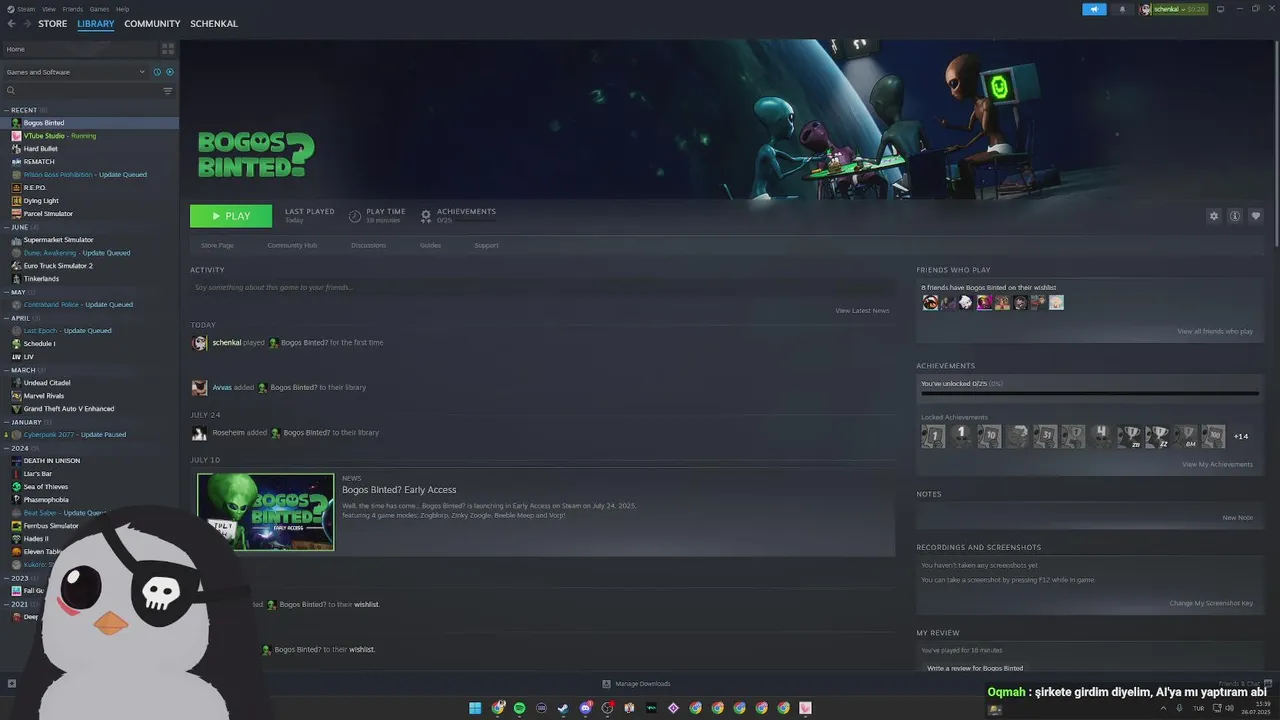The height and width of the screenshot is (720, 1280).
Task: Select Schedule I in library list
Action: click(x=89, y=344)
